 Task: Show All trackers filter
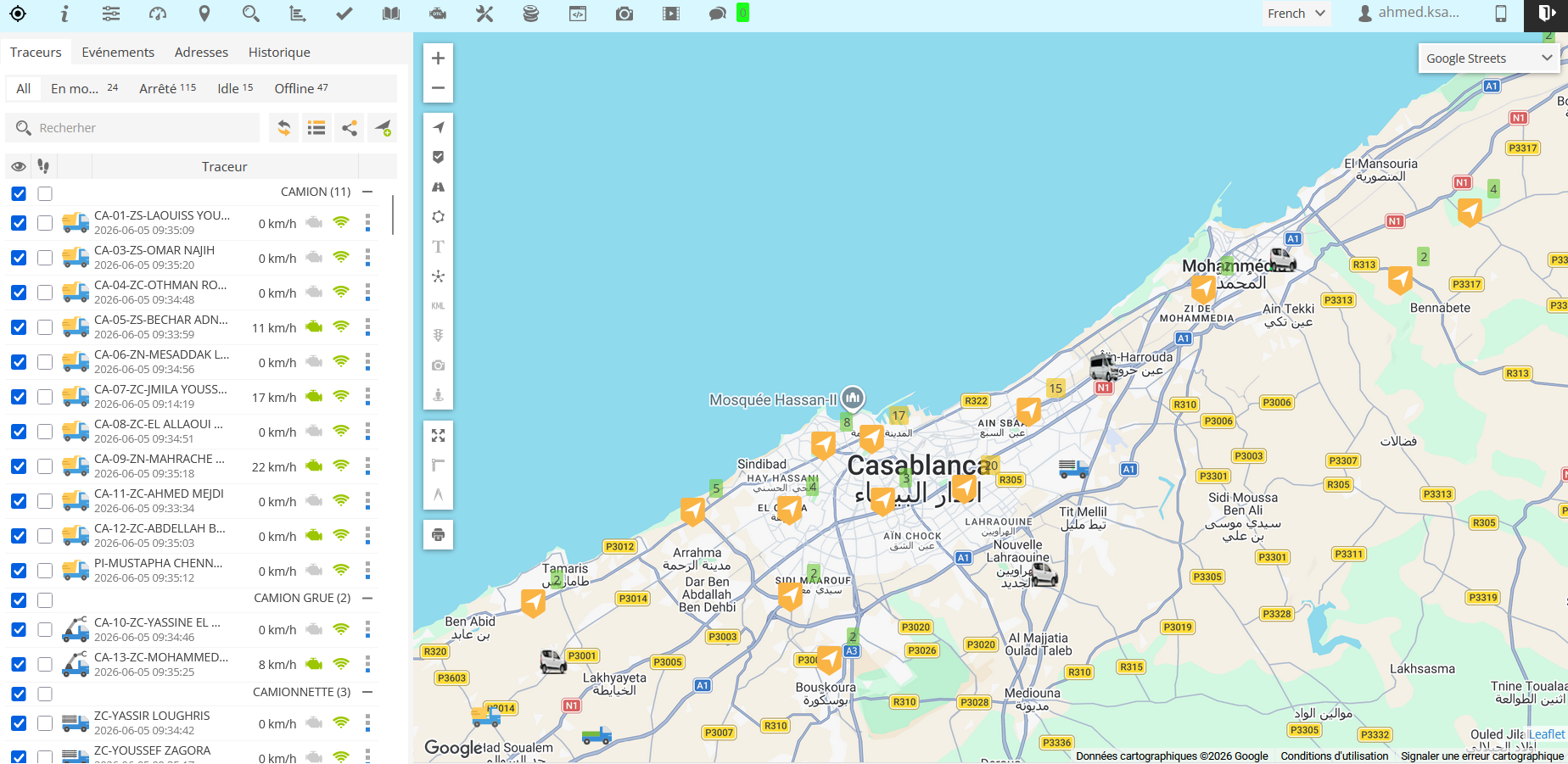pyautogui.click(x=24, y=88)
